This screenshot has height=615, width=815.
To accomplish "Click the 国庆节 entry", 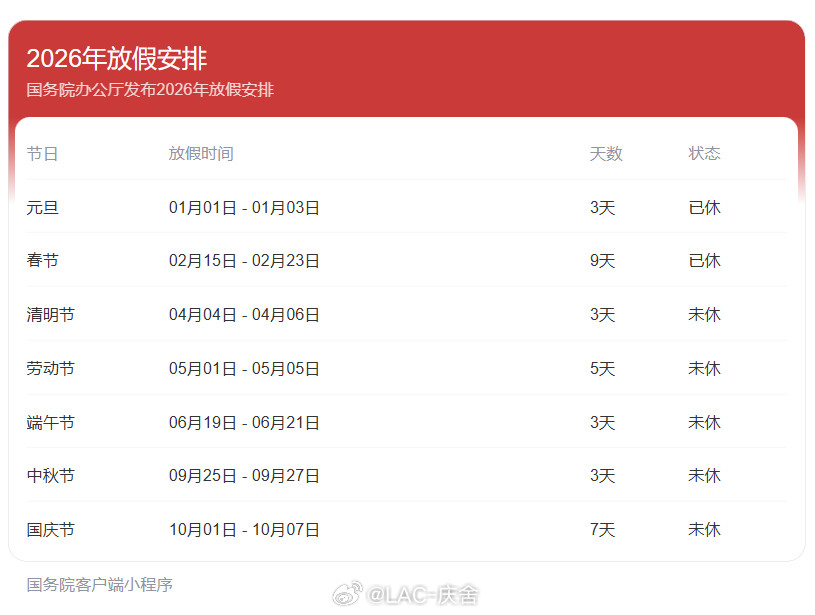I will click(49, 530).
